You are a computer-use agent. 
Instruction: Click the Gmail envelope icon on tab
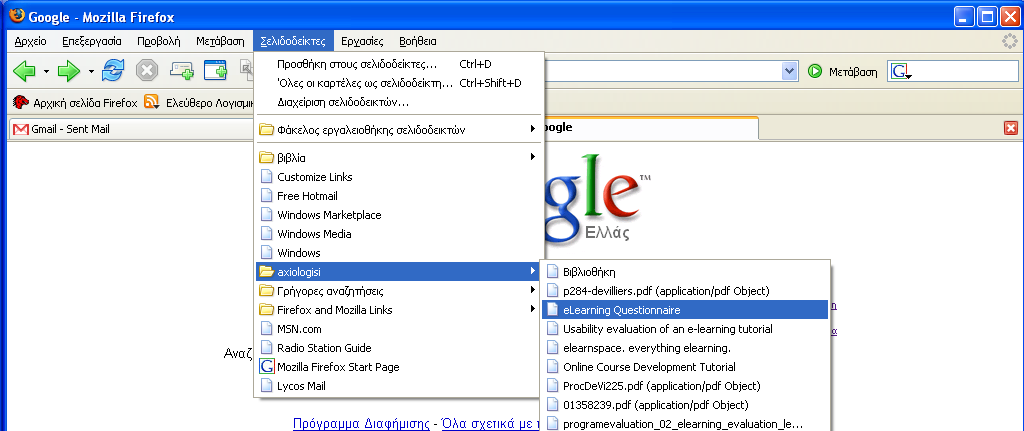point(21,129)
